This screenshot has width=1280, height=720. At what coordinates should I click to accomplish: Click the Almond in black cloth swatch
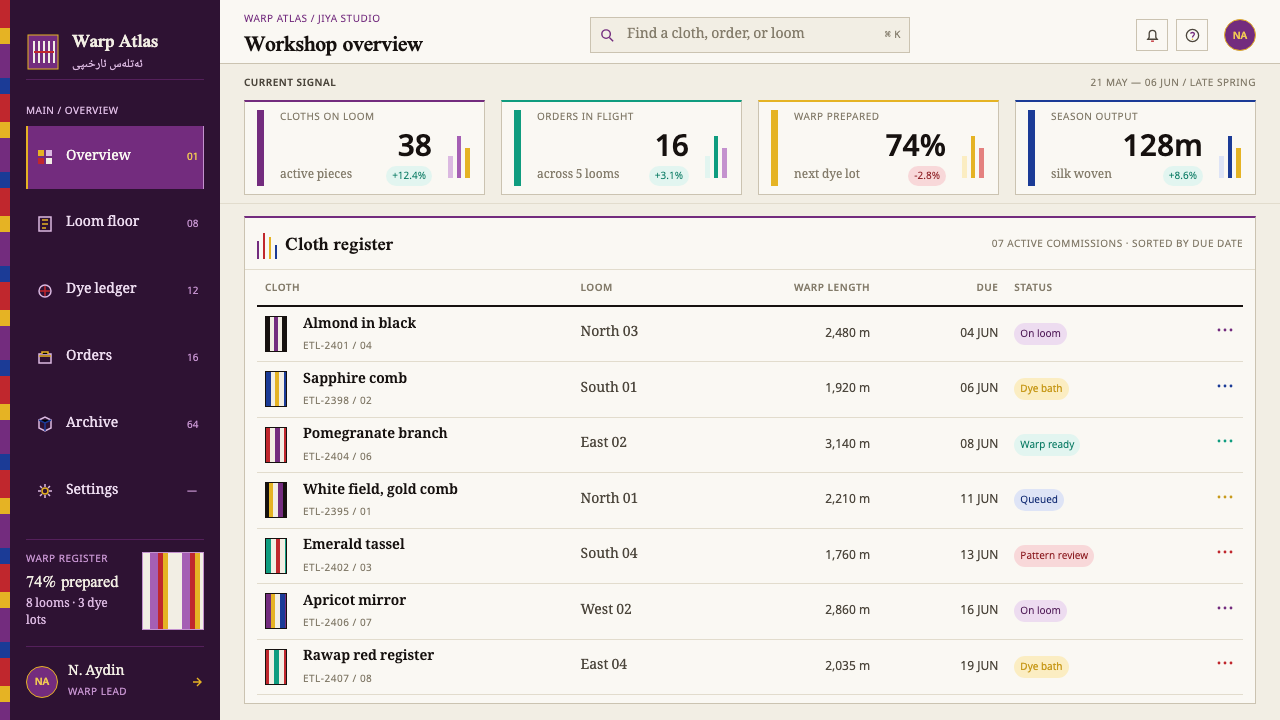[276, 334]
